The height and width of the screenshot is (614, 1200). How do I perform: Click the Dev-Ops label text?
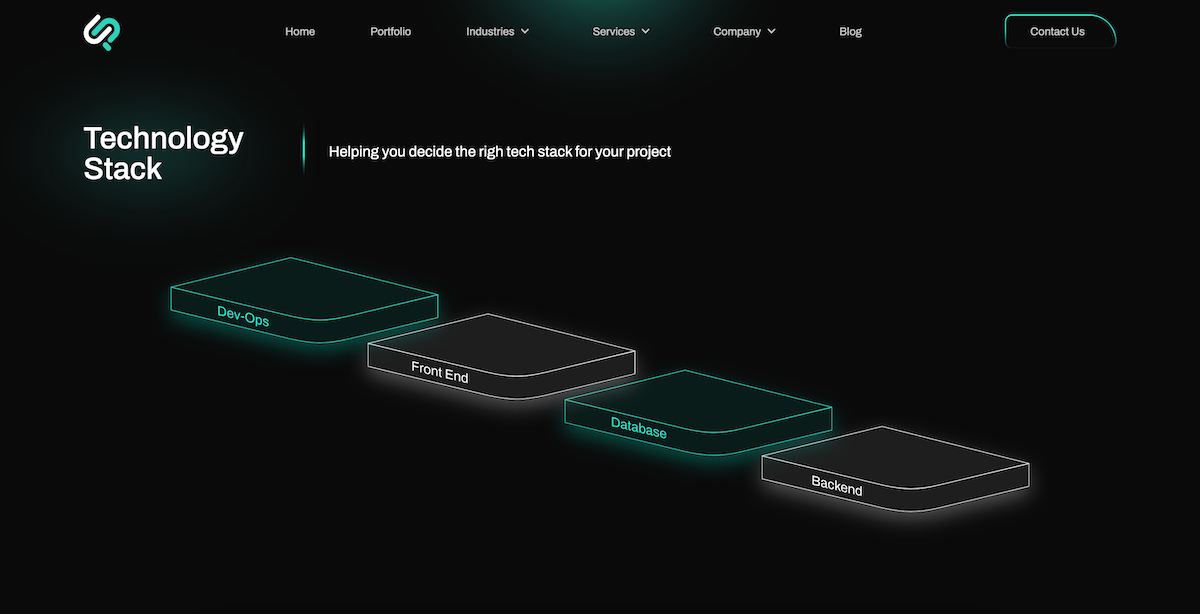[x=243, y=317]
